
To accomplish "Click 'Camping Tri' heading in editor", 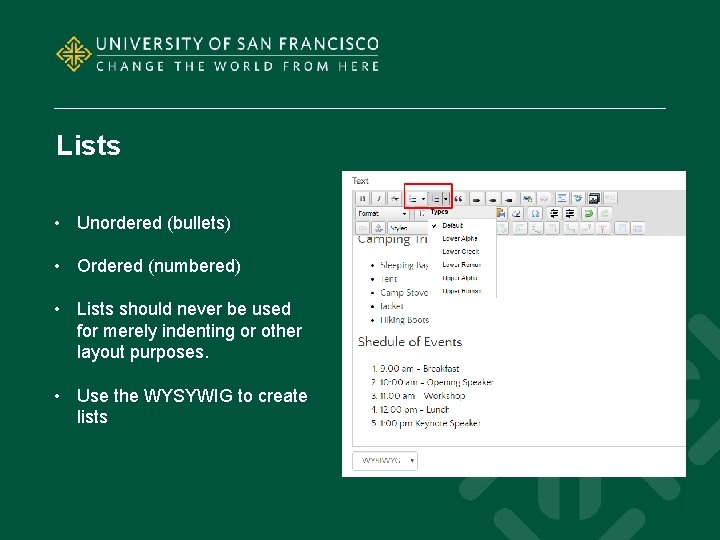I will point(392,240).
